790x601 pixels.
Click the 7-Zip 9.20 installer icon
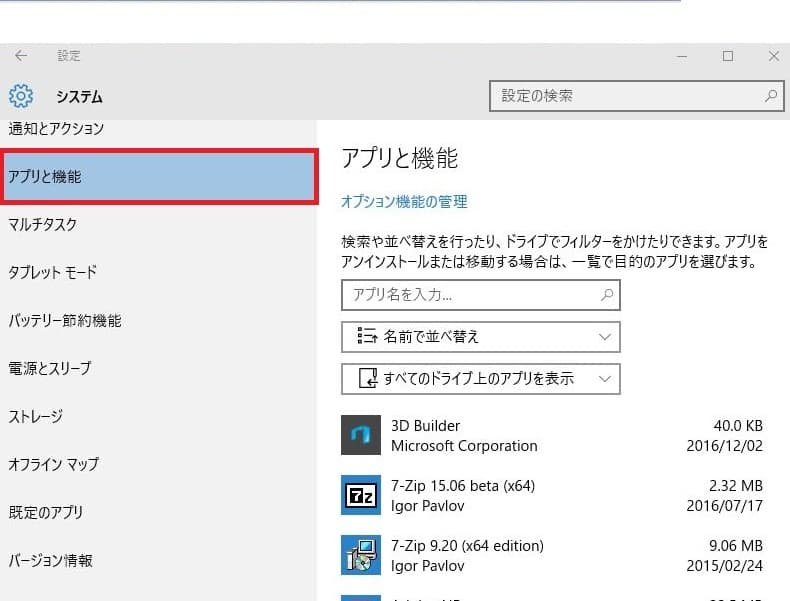tap(361, 555)
